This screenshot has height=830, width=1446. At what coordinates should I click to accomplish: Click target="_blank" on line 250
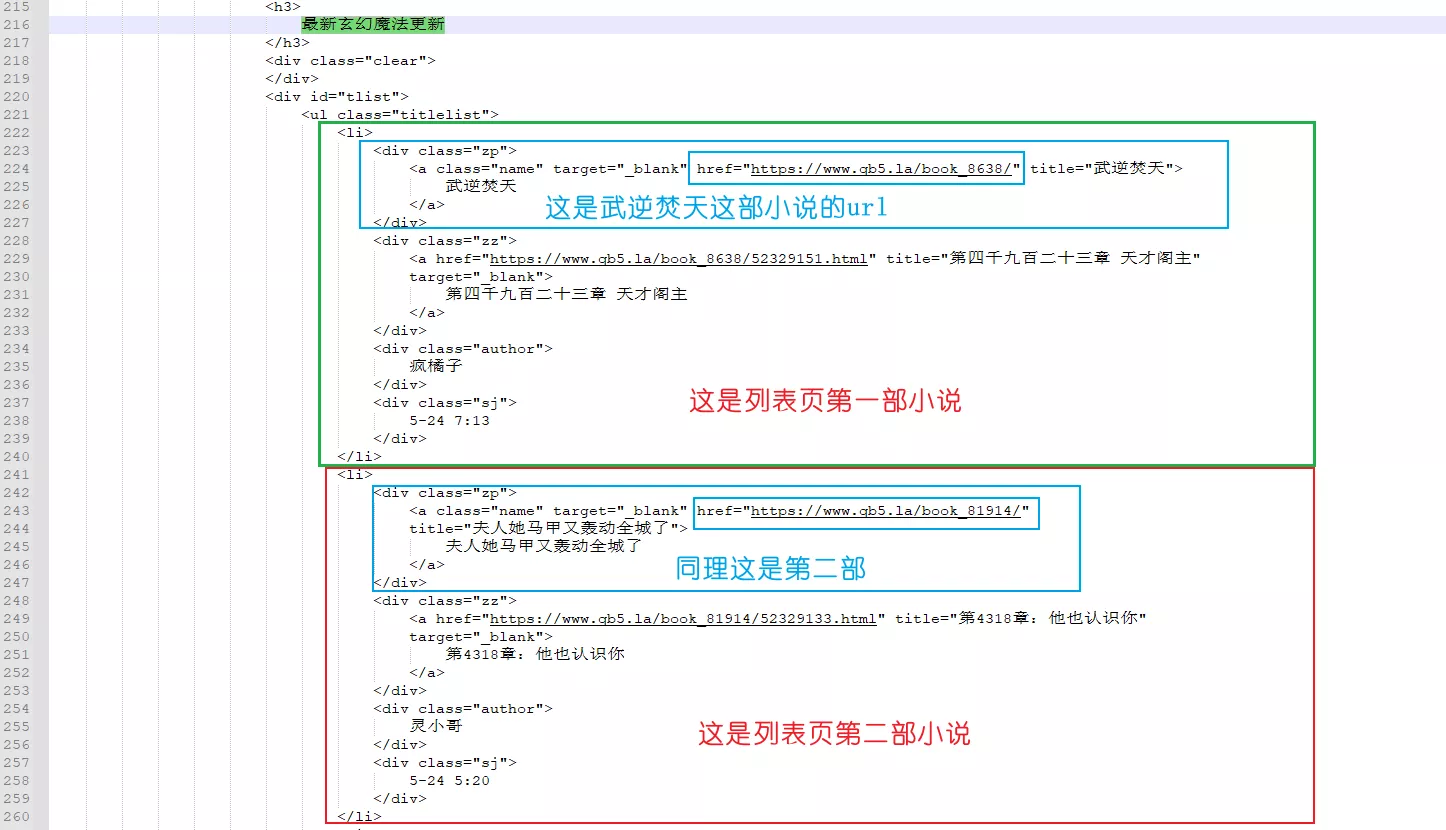click(x=481, y=637)
